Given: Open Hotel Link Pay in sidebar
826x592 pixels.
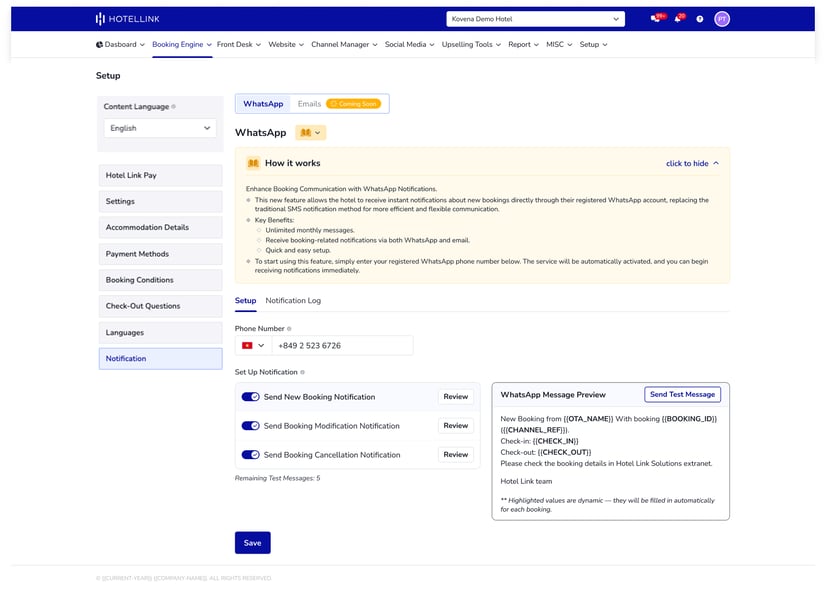Looking at the screenshot, I should pos(161,175).
